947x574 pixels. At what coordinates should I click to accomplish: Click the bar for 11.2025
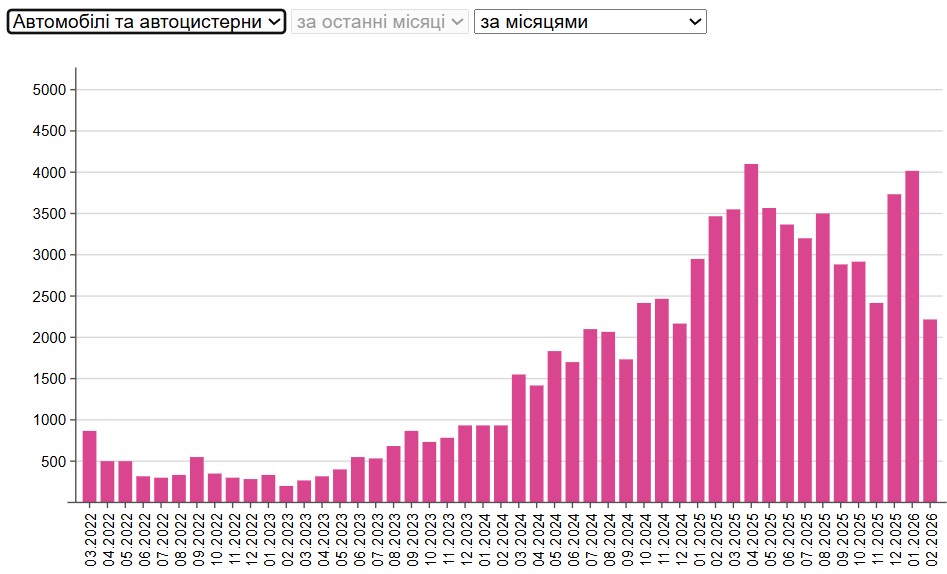point(876,402)
